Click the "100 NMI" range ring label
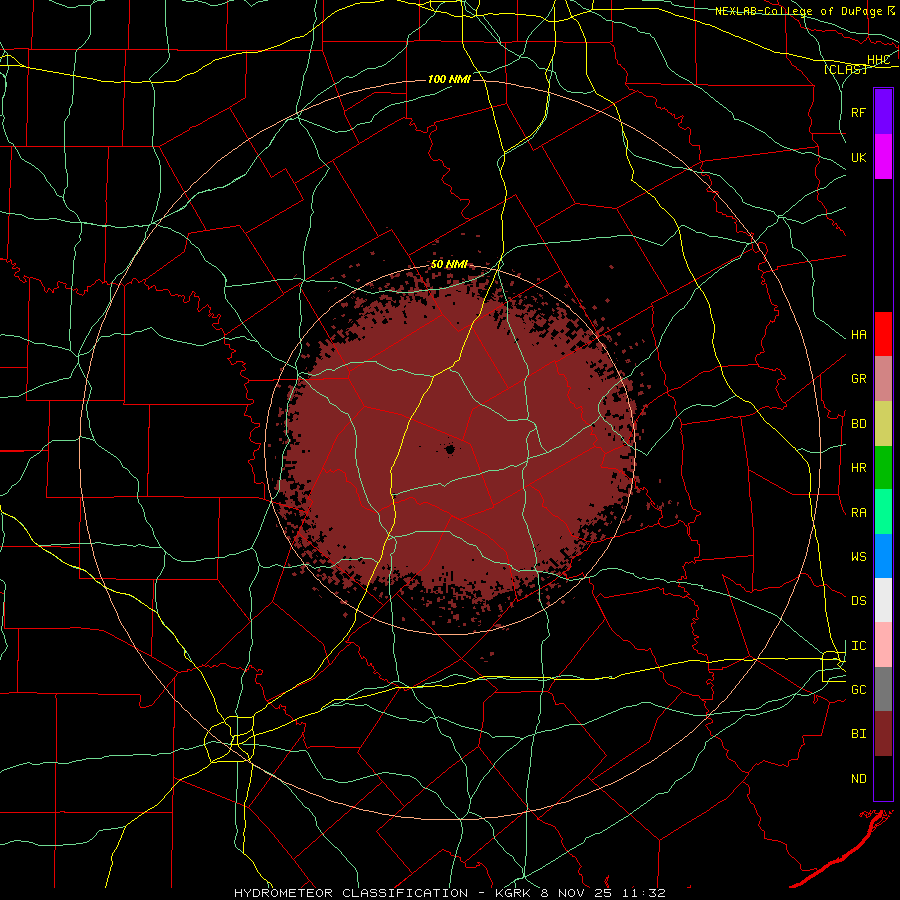This screenshot has width=900, height=900. click(449, 79)
